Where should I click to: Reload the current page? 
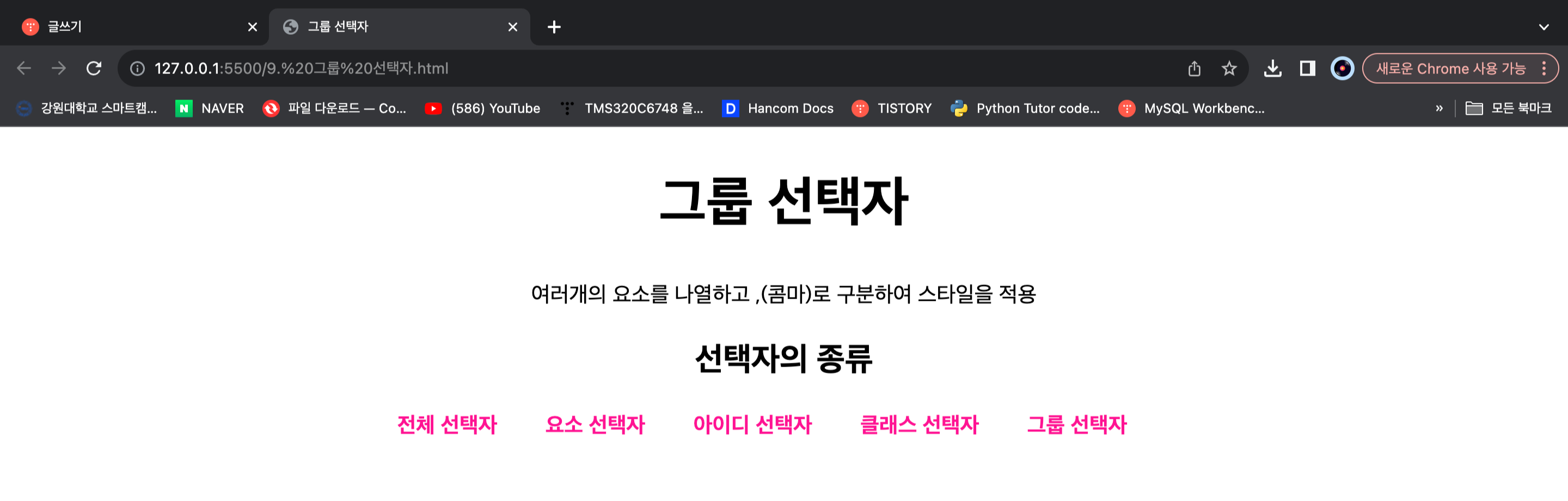(94, 68)
